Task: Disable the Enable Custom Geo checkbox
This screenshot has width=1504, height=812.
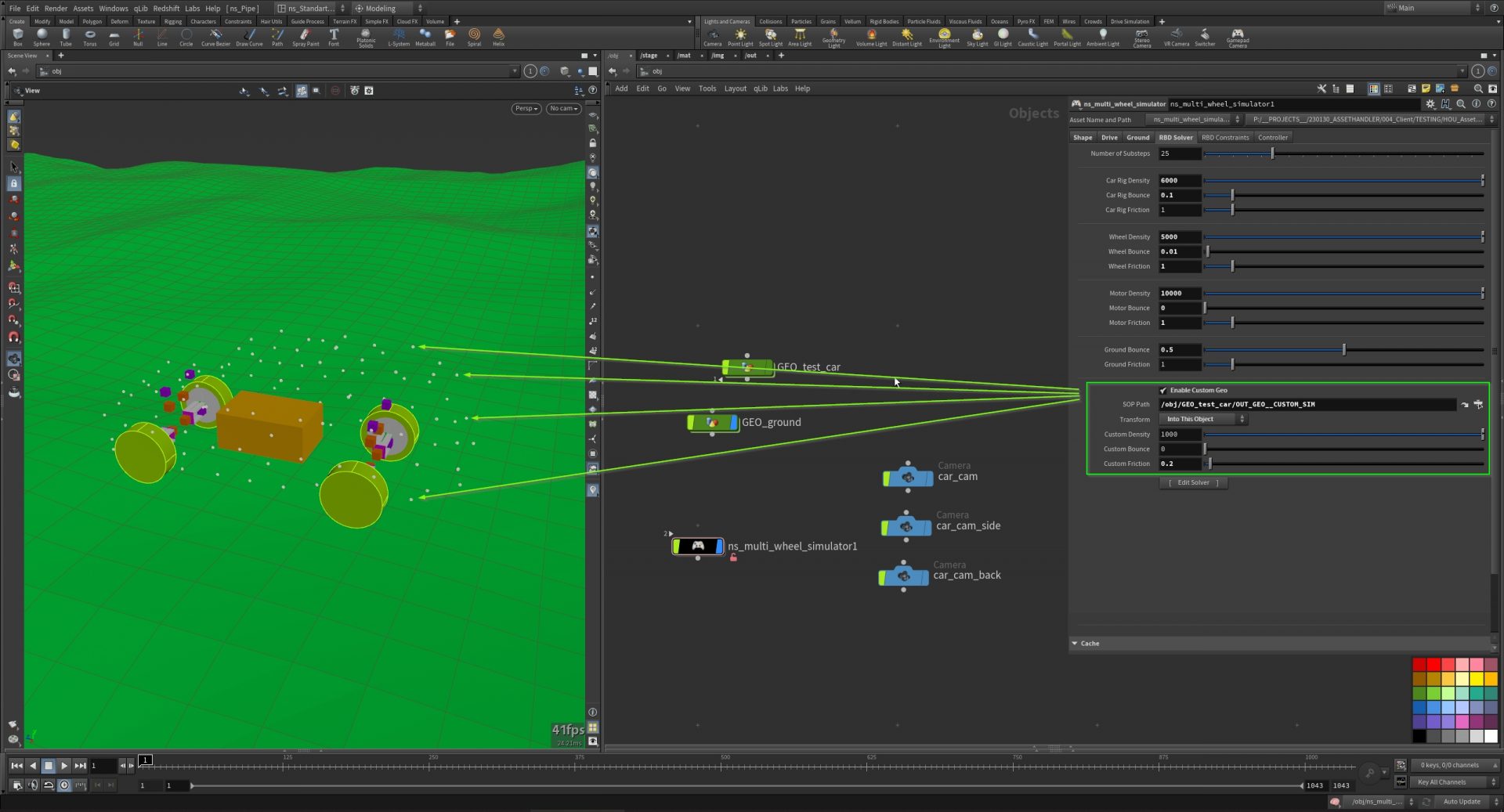Action: coord(1163,390)
